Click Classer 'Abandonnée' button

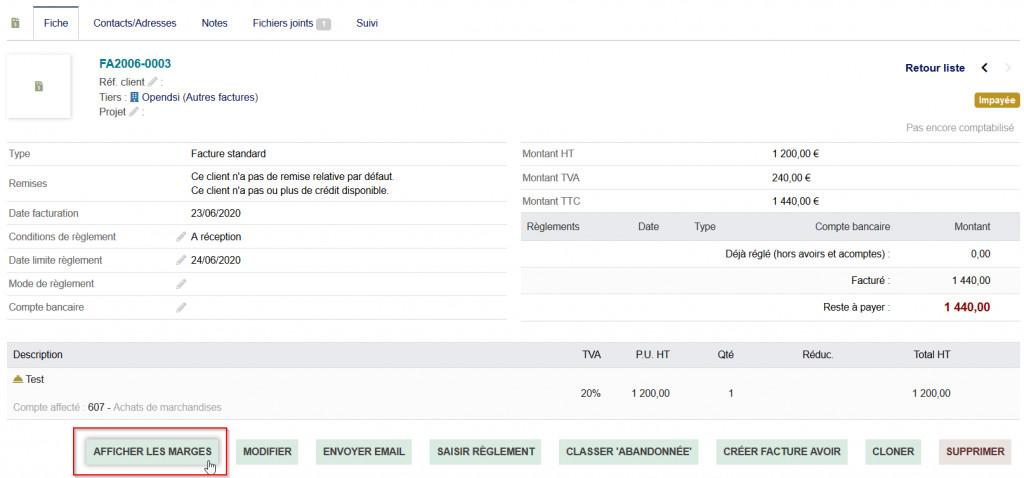coord(629,451)
